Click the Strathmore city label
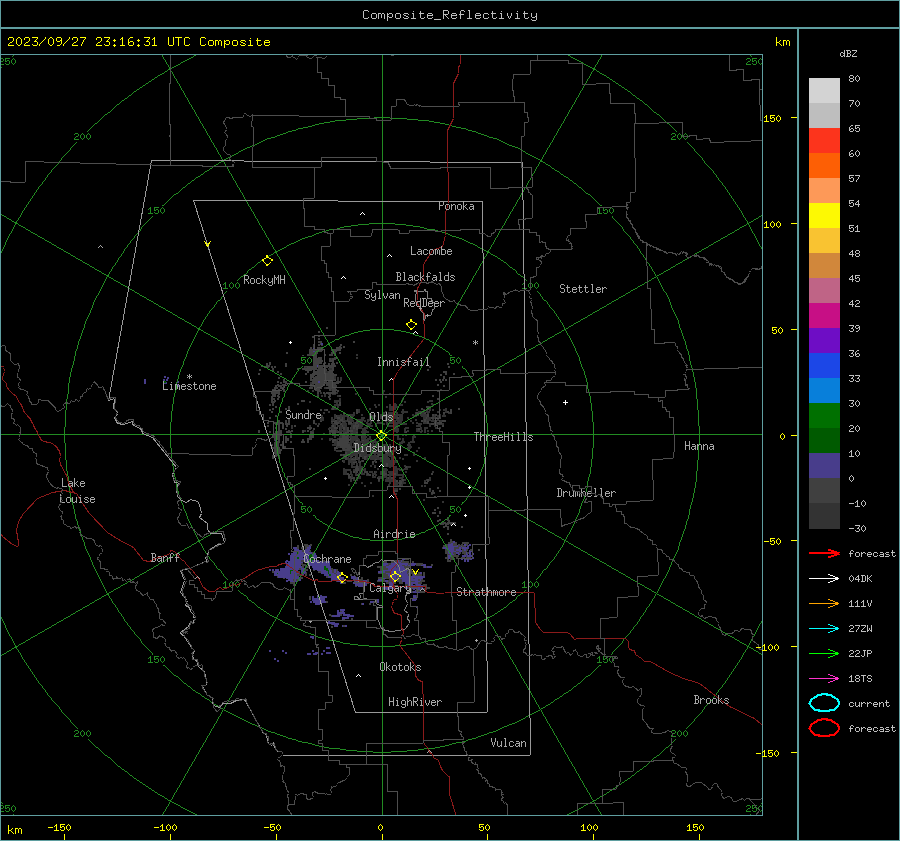 tap(486, 592)
